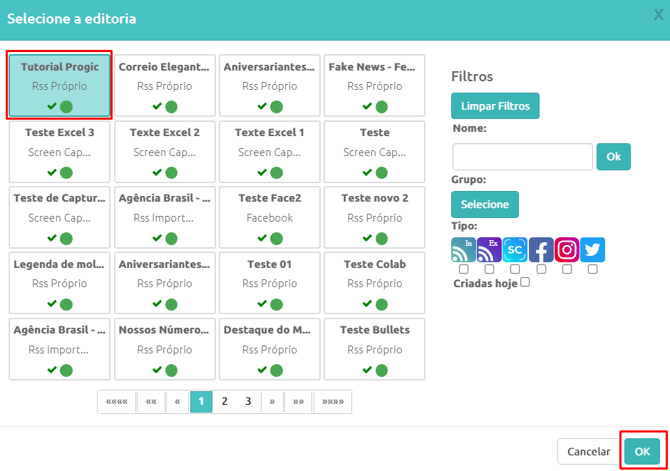
Task: Go to page 2 of results
Action: [224, 401]
